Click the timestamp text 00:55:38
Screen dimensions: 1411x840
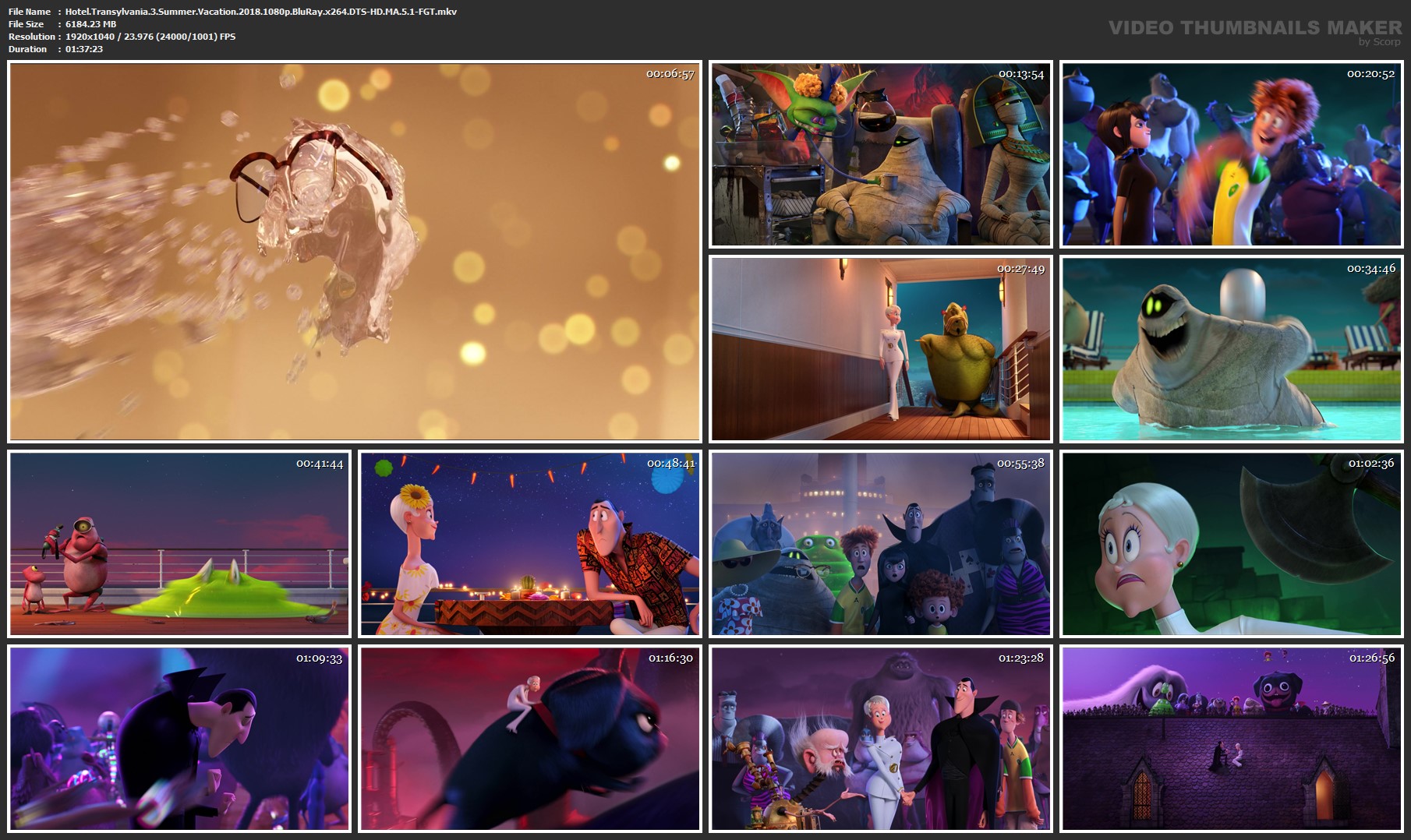tap(1021, 464)
